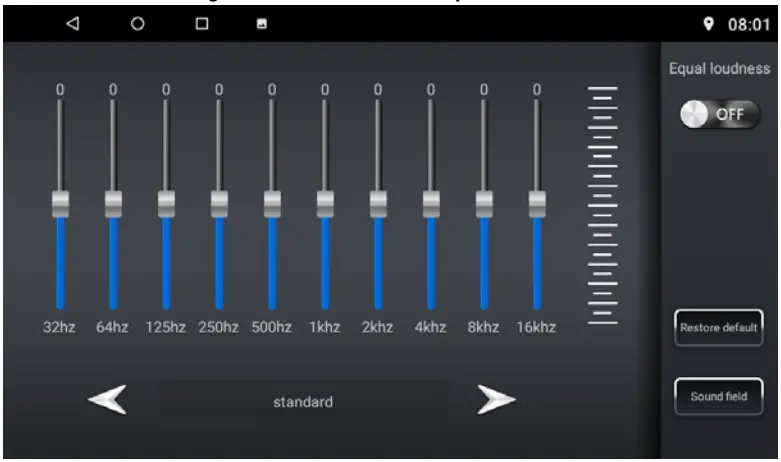This screenshot has height=462, width=781.
Task: Tap the Android home circle icon
Action: [x=137, y=23]
